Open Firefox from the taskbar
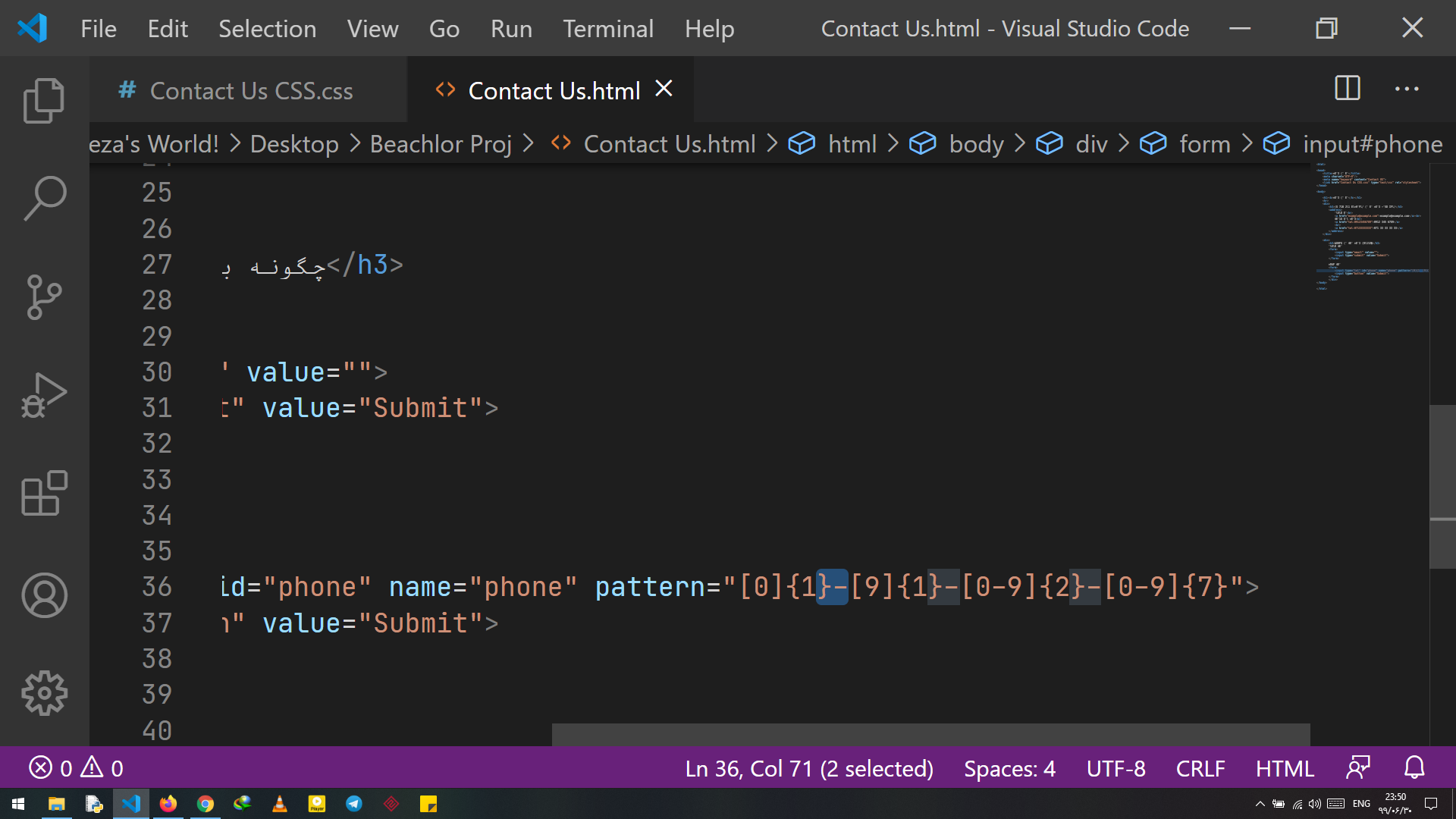Image resolution: width=1456 pixels, height=819 pixels. (x=168, y=803)
